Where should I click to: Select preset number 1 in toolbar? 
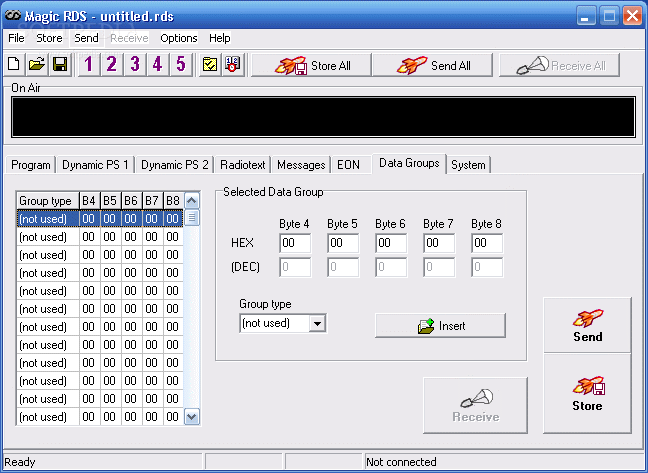(x=88, y=64)
